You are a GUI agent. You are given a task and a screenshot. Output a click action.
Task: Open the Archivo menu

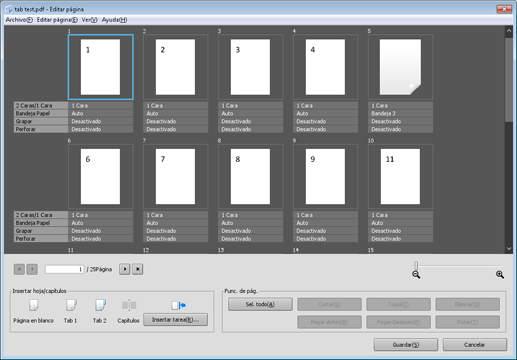(19, 20)
